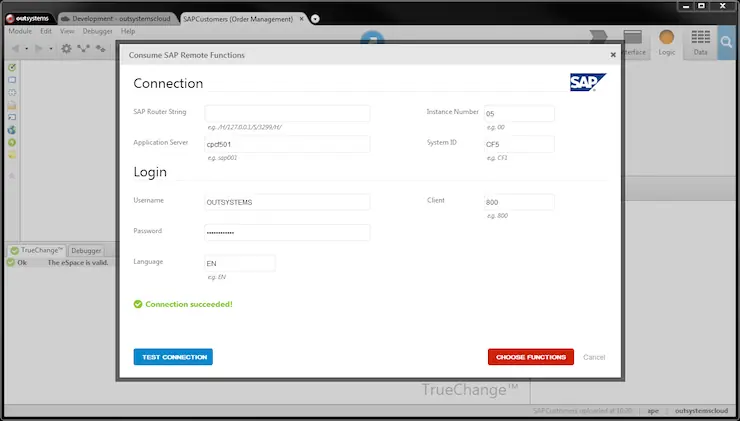
Task: Click the SAP Router String input field
Action: pos(287,113)
